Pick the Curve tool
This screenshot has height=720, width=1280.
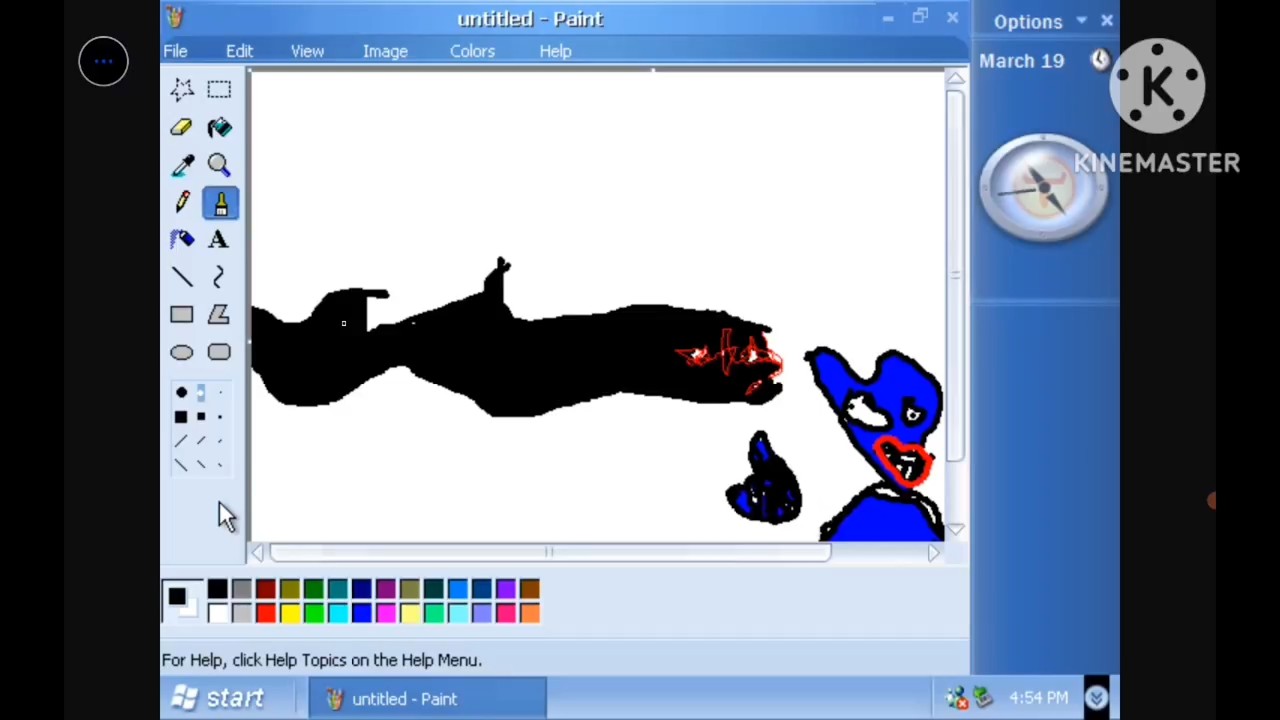[x=219, y=277]
